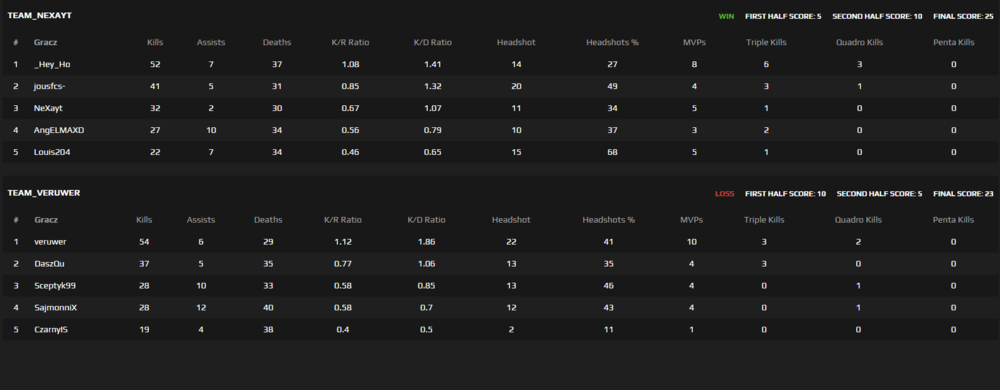Click Sceptyk99's K/D ratio 0.85
This screenshot has width=1000, height=390.
tap(426, 285)
